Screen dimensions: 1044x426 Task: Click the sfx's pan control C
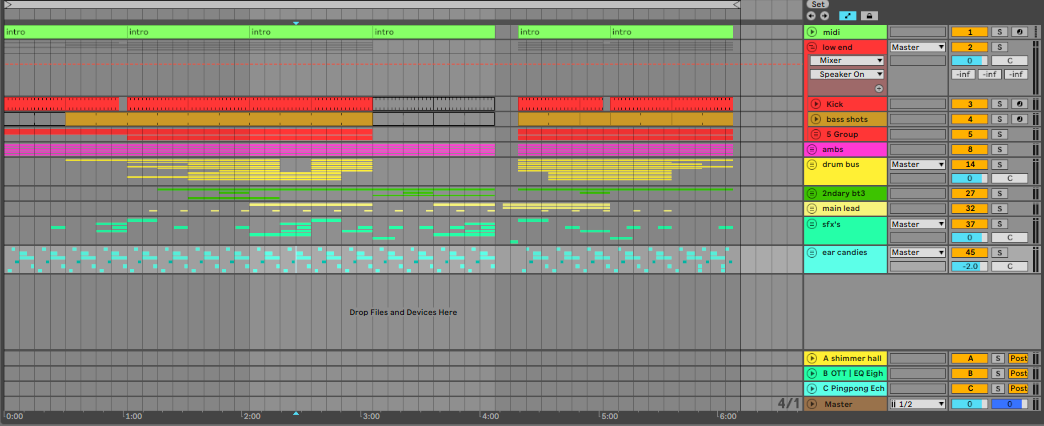click(1009, 238)
